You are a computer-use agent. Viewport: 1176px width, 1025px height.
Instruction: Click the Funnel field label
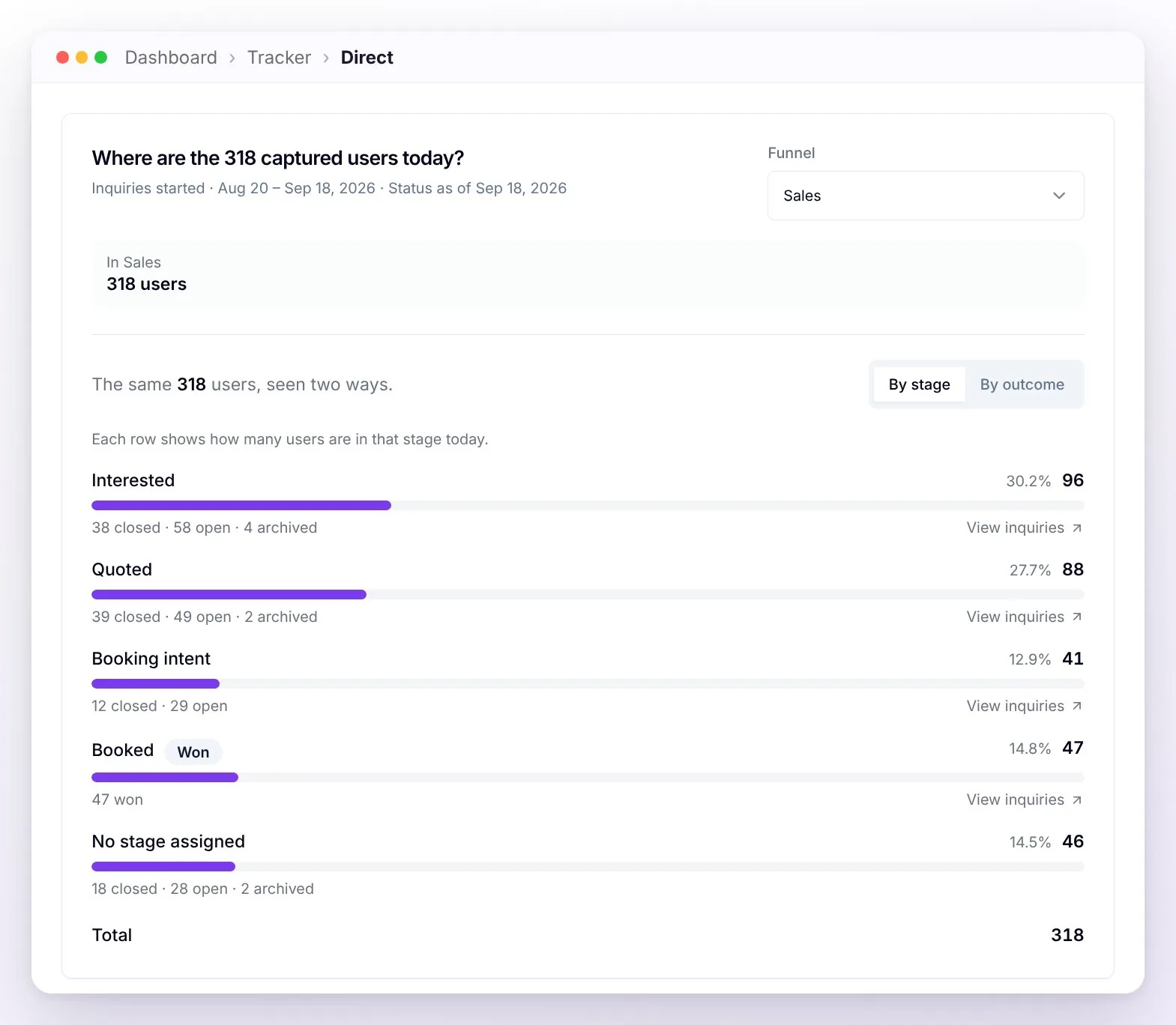click(x=791, y=153)
